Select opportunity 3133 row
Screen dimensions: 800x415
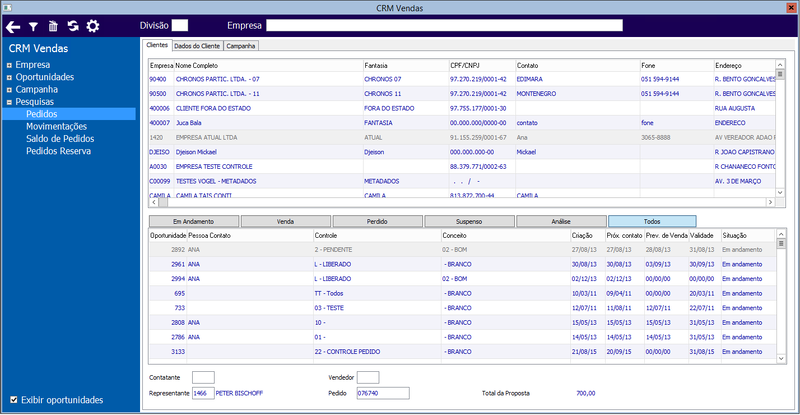(x=462, y=351)
